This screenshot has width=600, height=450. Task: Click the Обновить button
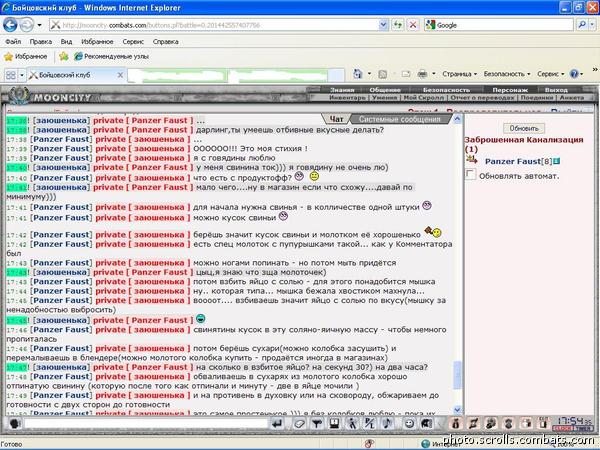pos(524,128)
